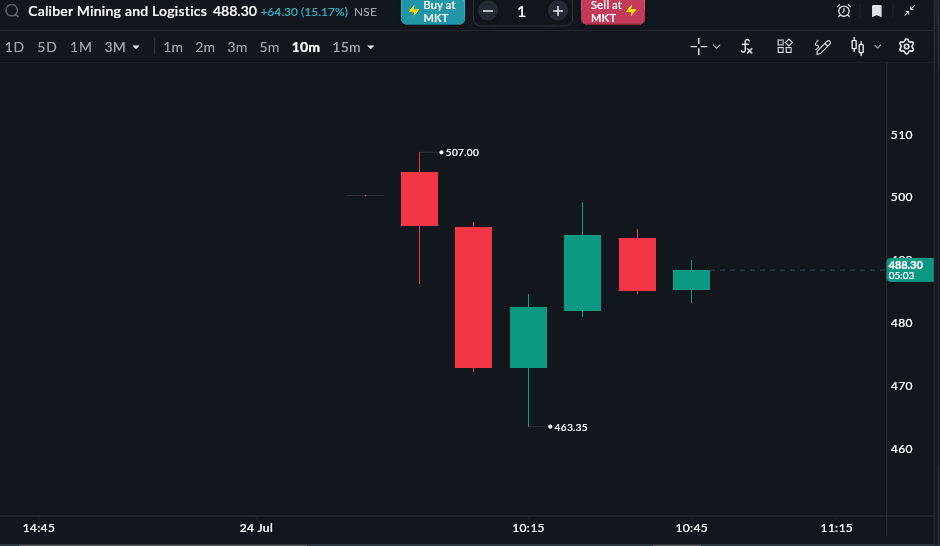Select the crosshair cursor tool
The image size is (940, 546).
[698, 46]
